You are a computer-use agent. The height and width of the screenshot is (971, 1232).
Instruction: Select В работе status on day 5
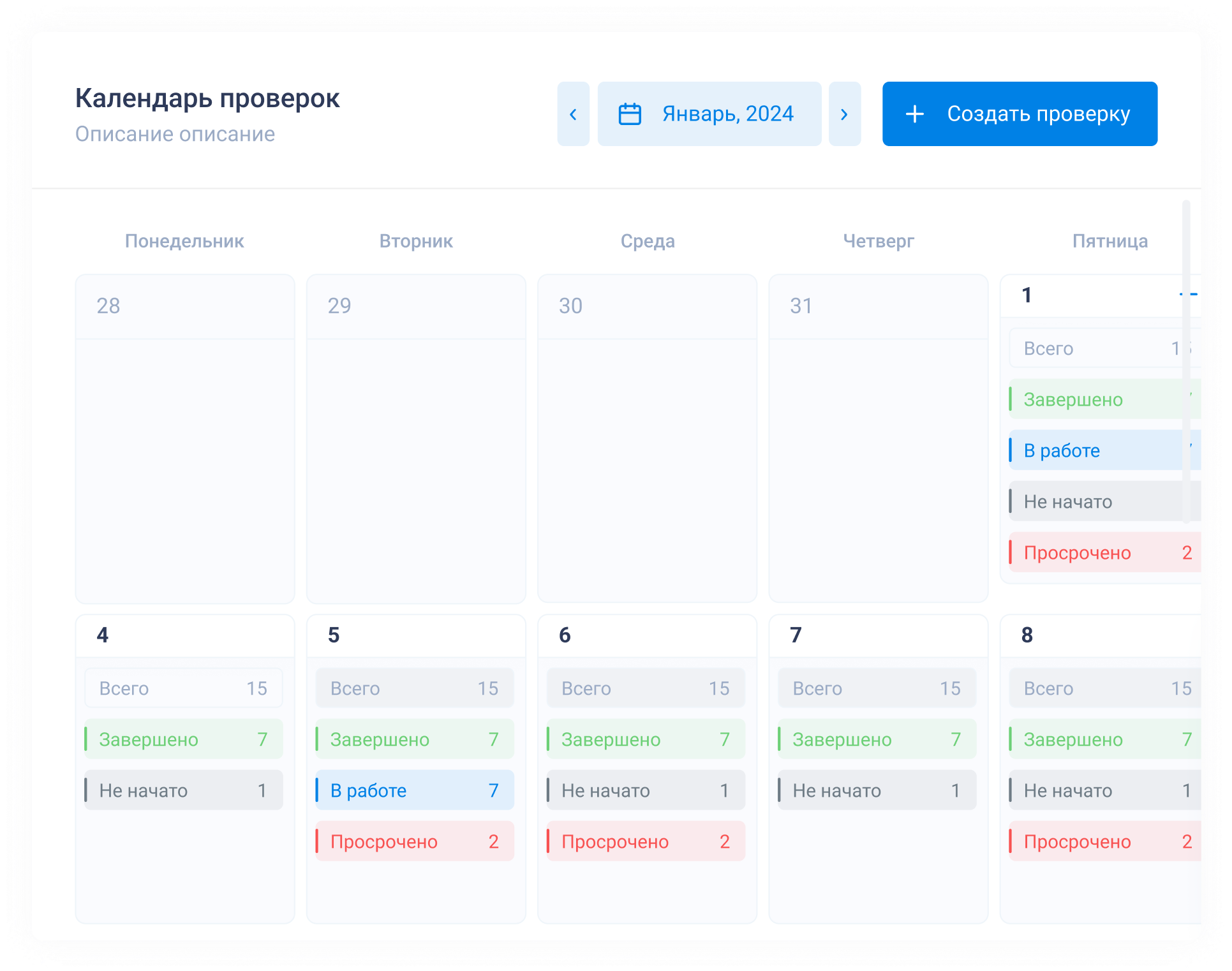point(415,790)
